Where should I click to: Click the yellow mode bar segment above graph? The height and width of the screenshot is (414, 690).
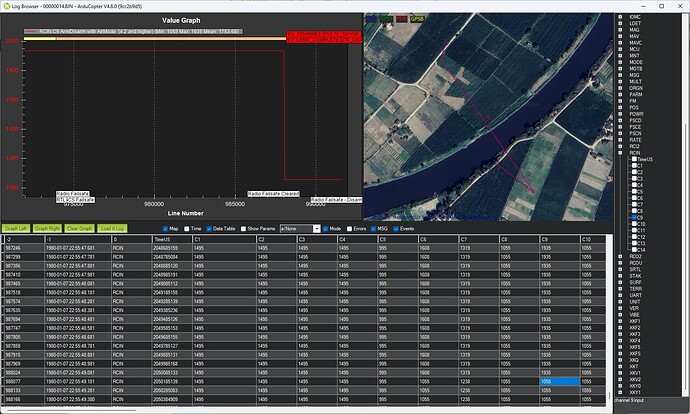click(x=40, y=39)
